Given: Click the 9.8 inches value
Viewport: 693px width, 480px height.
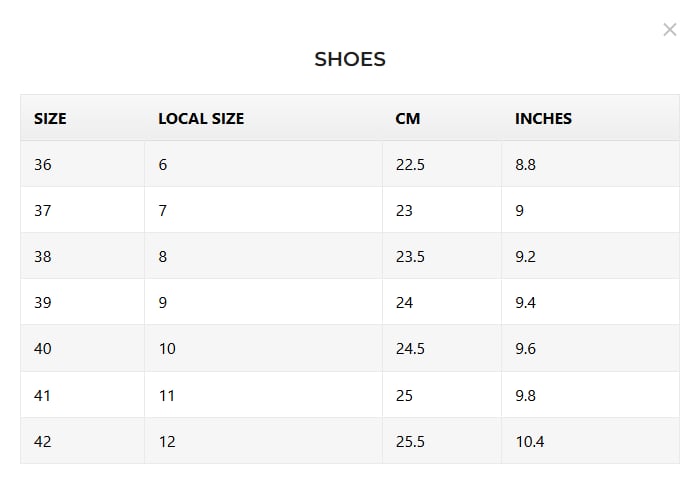Looking at the screenshot, I should 525,395.
